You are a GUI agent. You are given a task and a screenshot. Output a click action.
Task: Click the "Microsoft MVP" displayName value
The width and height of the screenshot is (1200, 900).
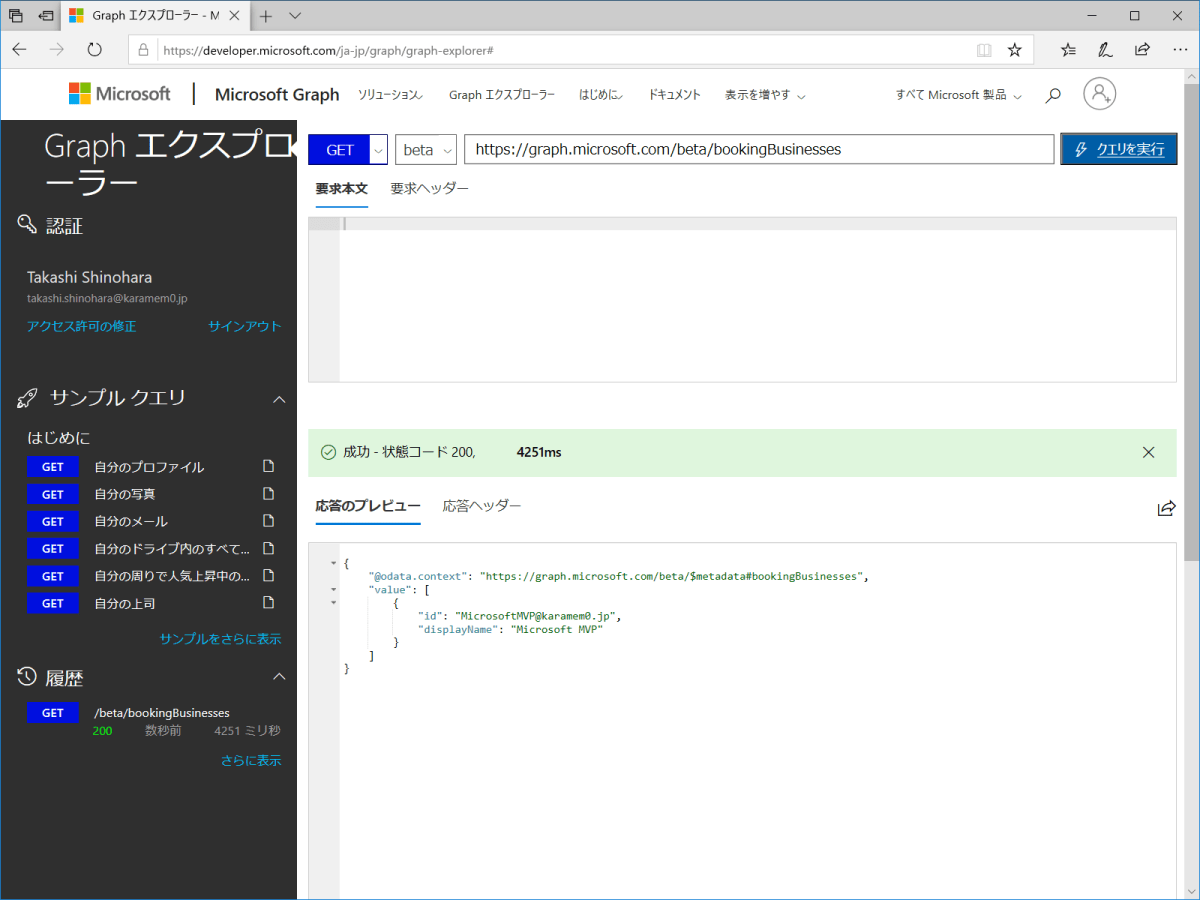pos(557,629)
